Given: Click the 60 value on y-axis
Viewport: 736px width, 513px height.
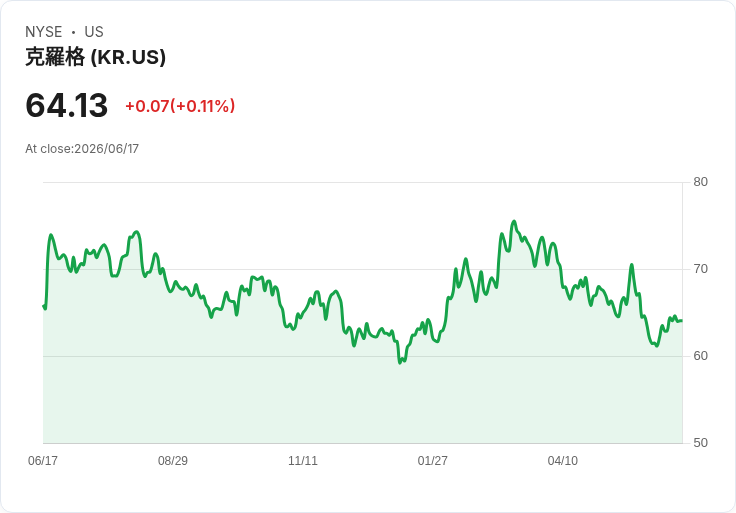Looking at the screenshot, I should point(700,356).
